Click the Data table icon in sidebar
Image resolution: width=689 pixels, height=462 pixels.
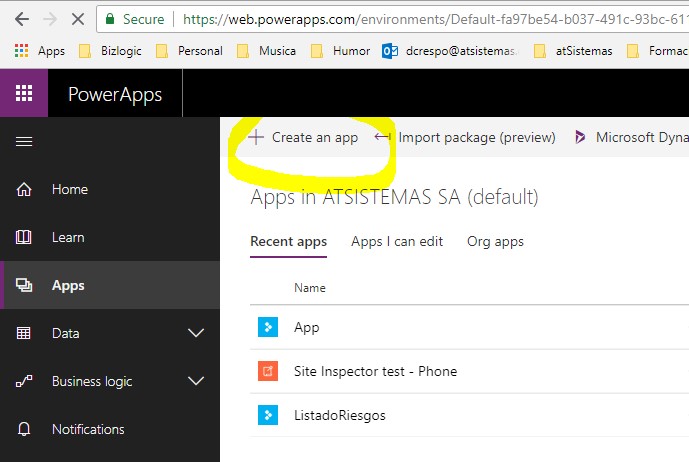[x=25, y=333]
